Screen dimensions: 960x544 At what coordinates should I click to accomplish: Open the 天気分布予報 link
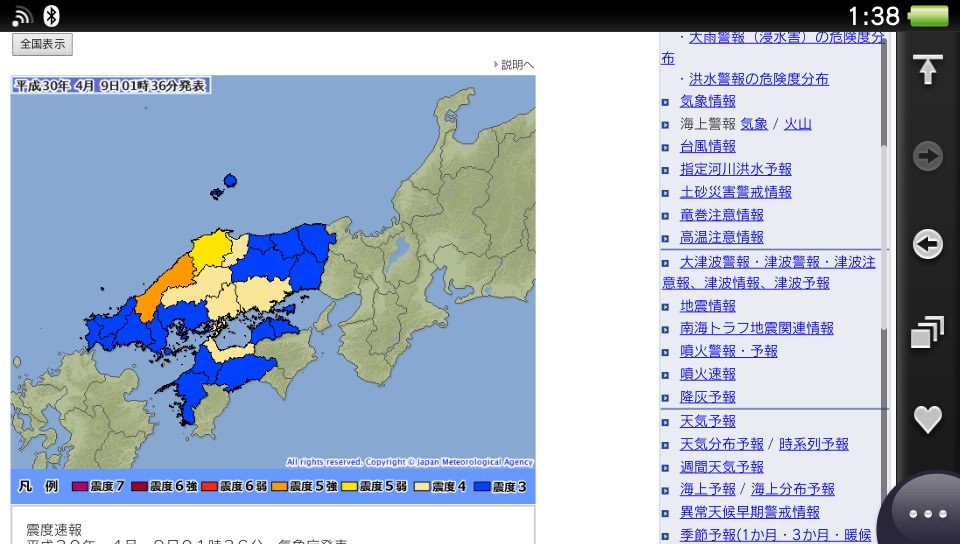point(722,444)
